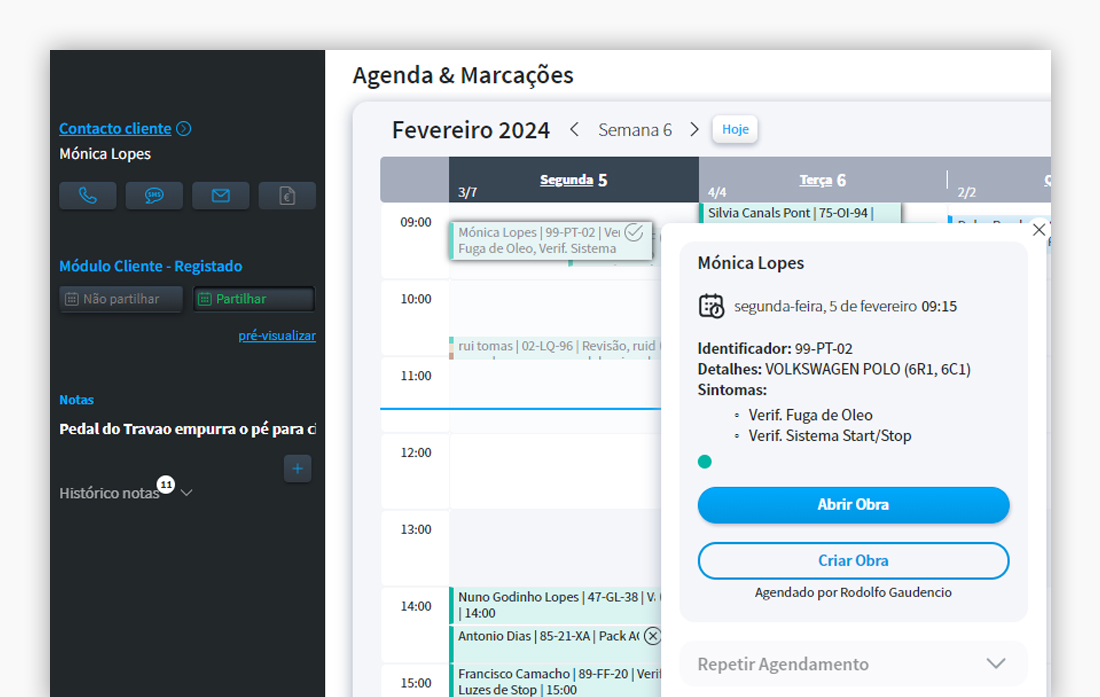Click Agendado por Rodolfo Gaudencio text
The image size is (1100, 697).
coord(853,593)
